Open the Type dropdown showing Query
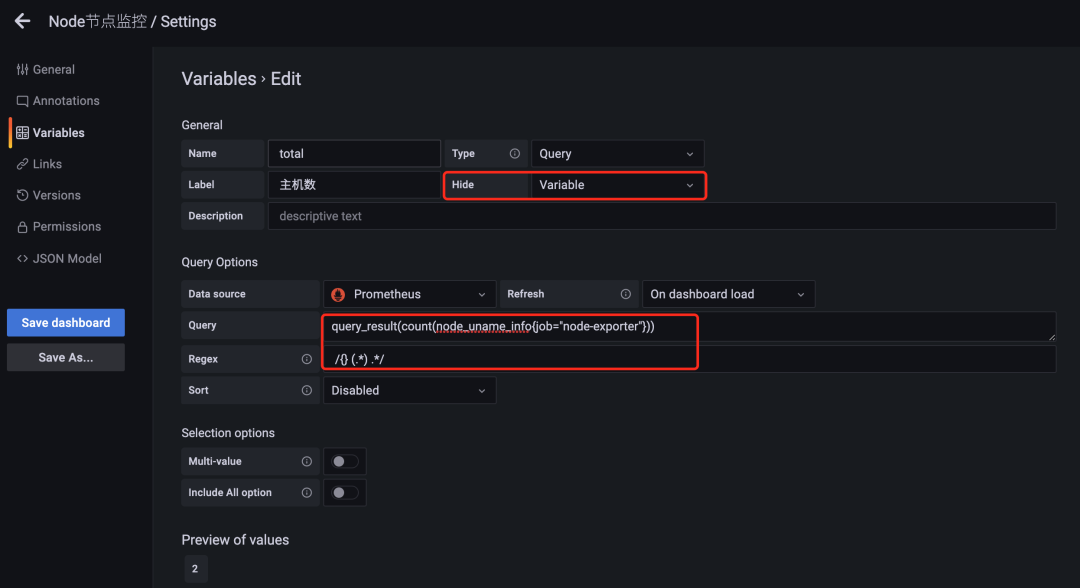 tap(617, 154)
